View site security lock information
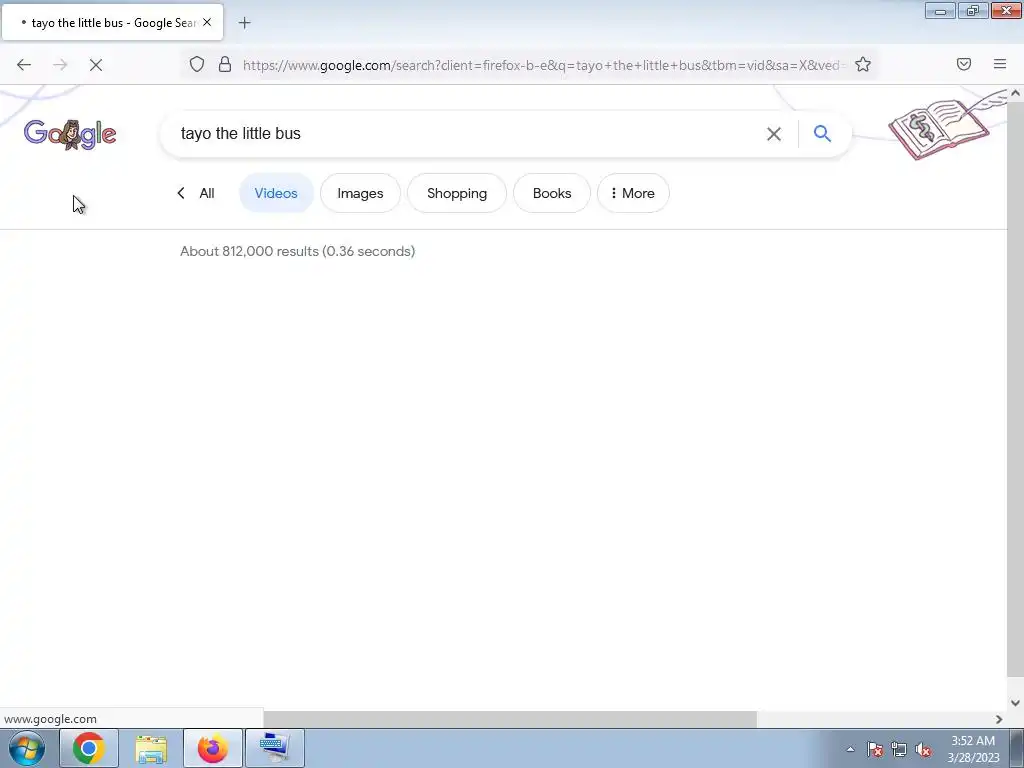 225,64
